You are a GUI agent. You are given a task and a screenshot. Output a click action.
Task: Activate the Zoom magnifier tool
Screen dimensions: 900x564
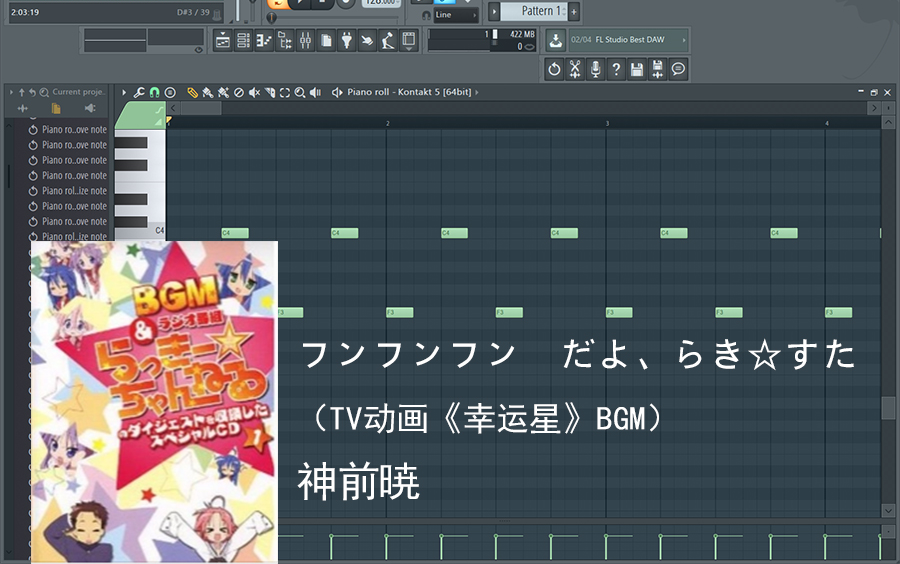(x=300, y=92)
